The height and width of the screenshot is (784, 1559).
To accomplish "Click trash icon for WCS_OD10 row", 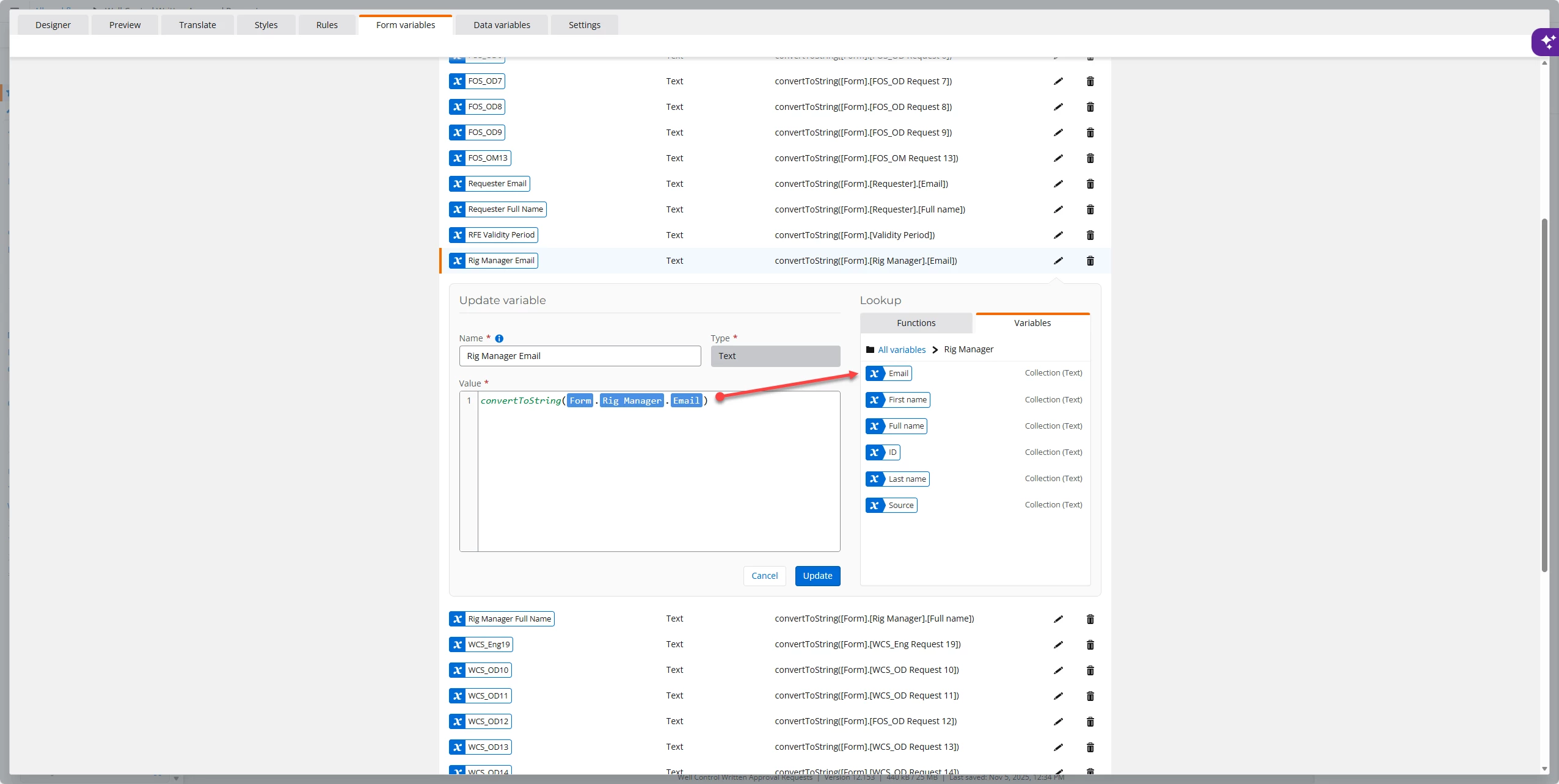I will [1090, 670].
